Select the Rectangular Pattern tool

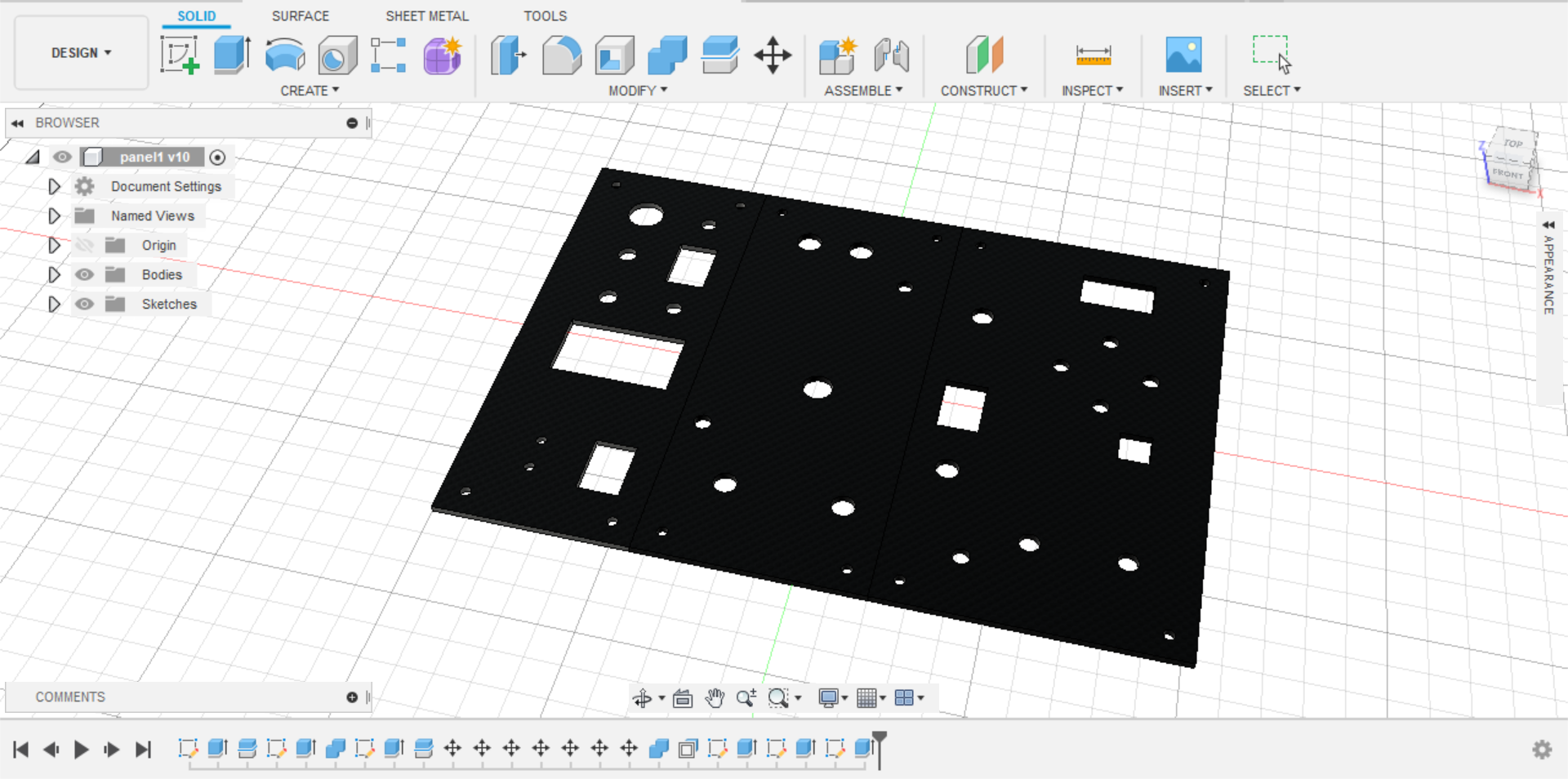(x=389, y=56)
